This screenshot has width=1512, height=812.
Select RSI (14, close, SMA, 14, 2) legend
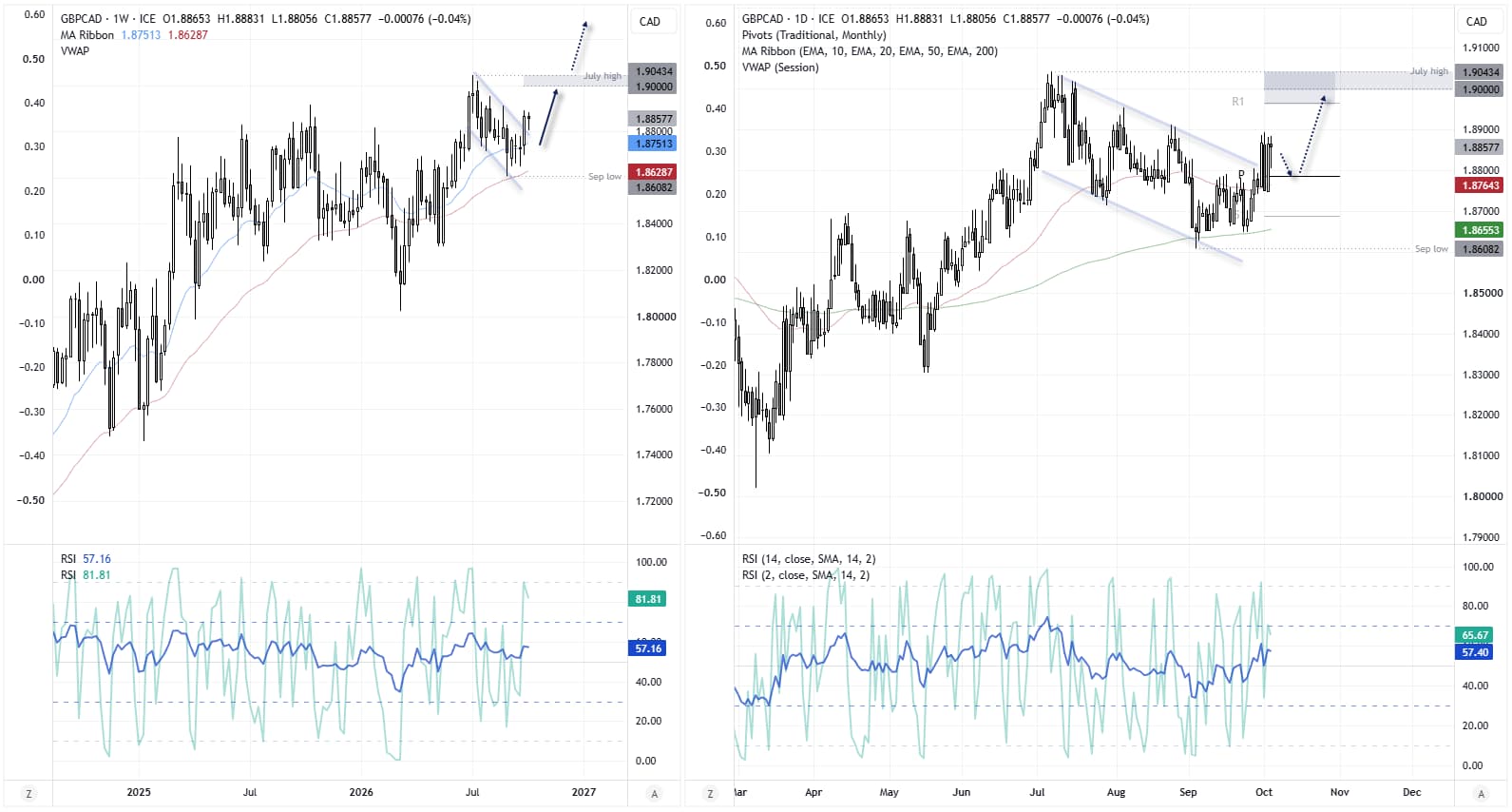click(809, 559)
